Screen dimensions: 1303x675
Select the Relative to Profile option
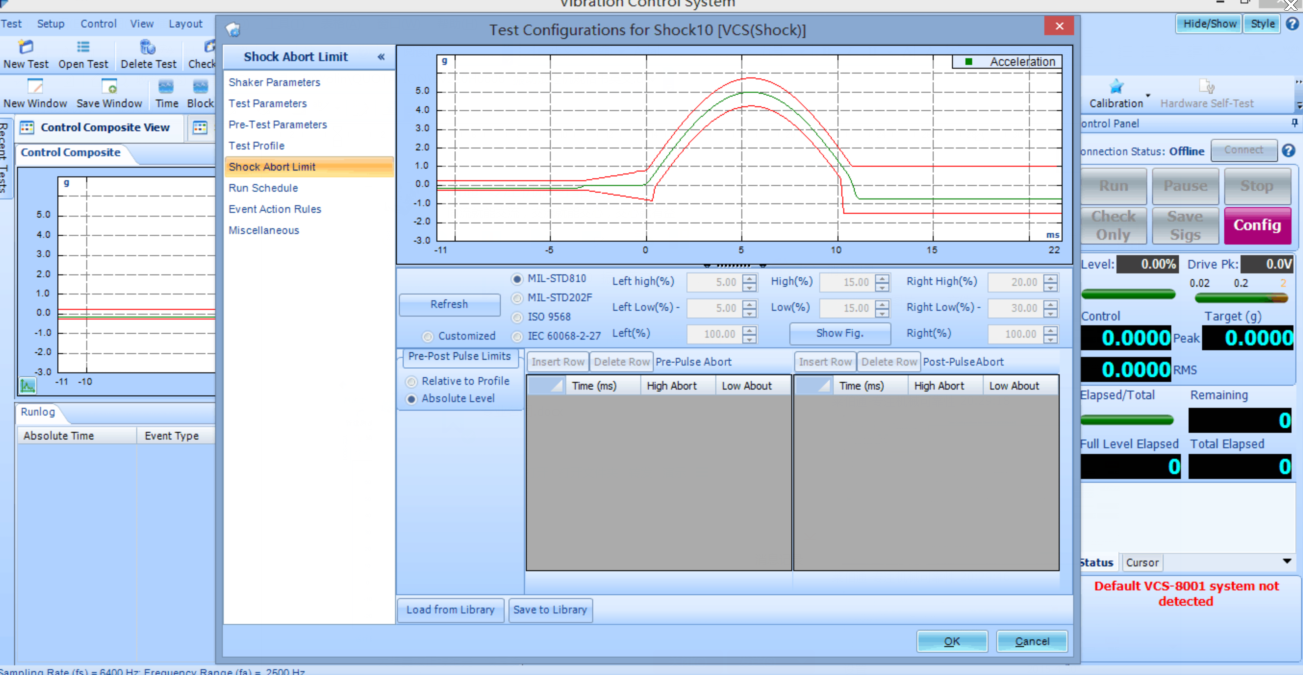(x=412, y=381)
